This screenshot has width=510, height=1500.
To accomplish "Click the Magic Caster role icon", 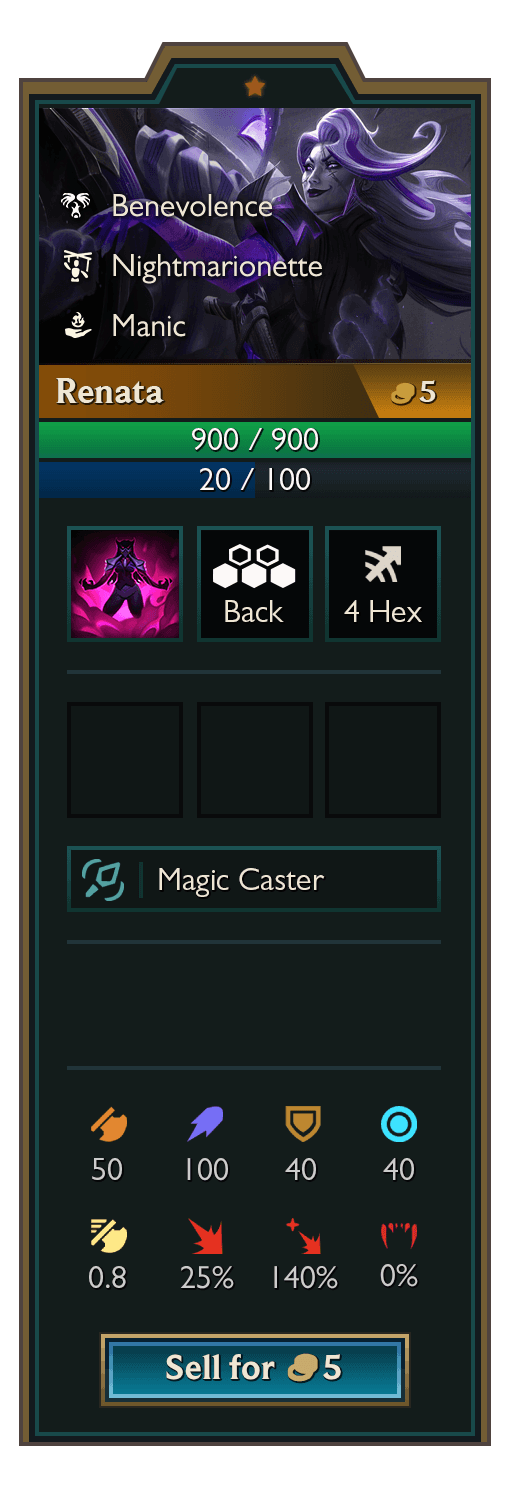I will pos(103,880).
